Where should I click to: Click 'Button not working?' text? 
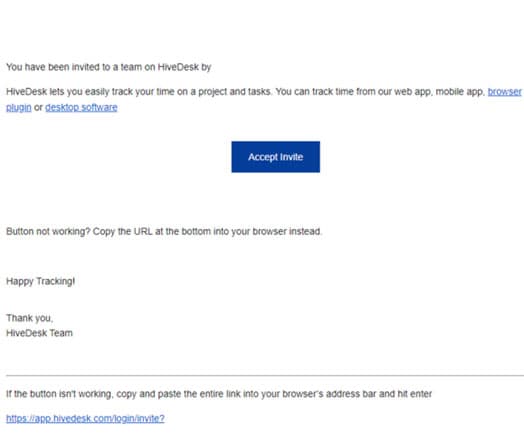[48, 232]
